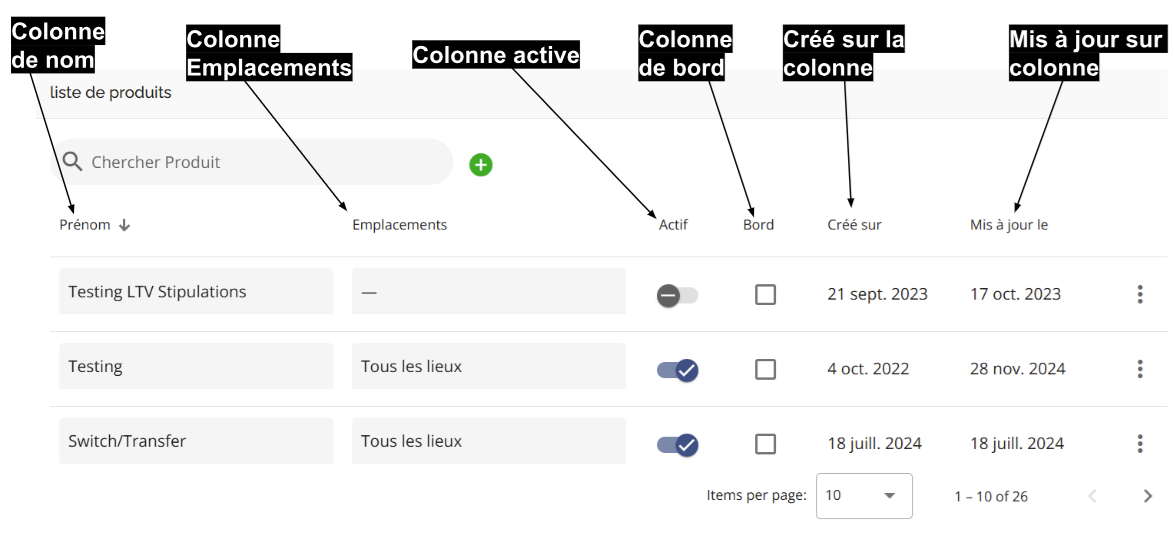The image size is (1174, 535).
Task: Select the Testing LTV Stipulations name field
Action: [196, 291]
